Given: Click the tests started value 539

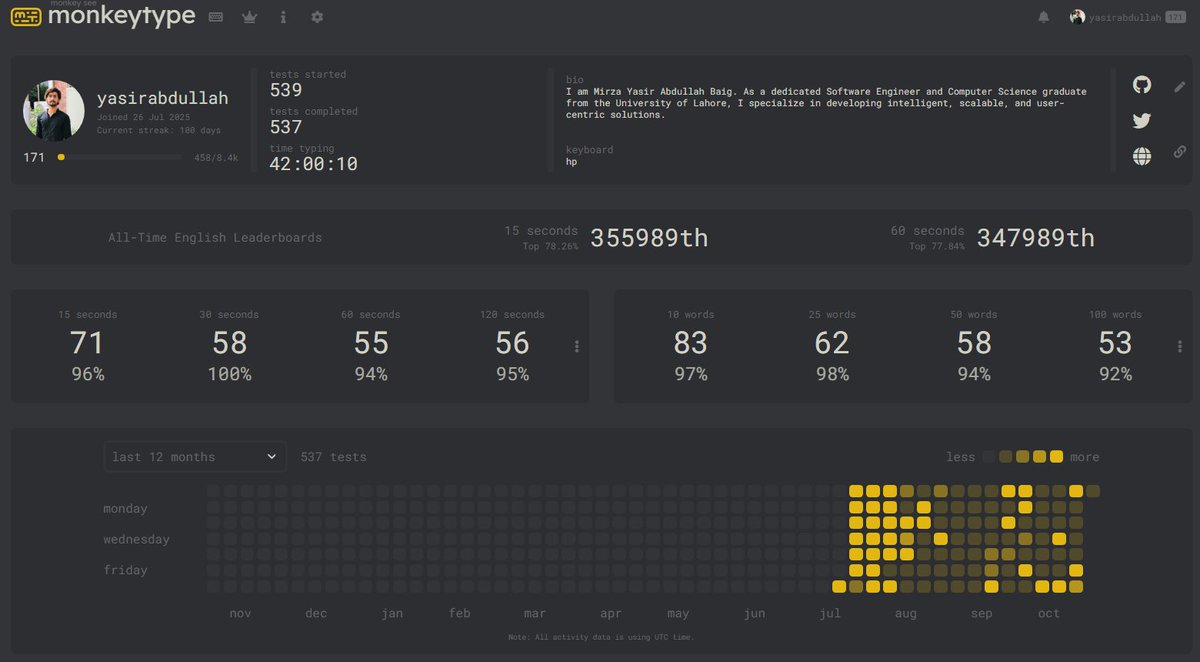Looking at the screenshot, I should [x=286, y=90].
